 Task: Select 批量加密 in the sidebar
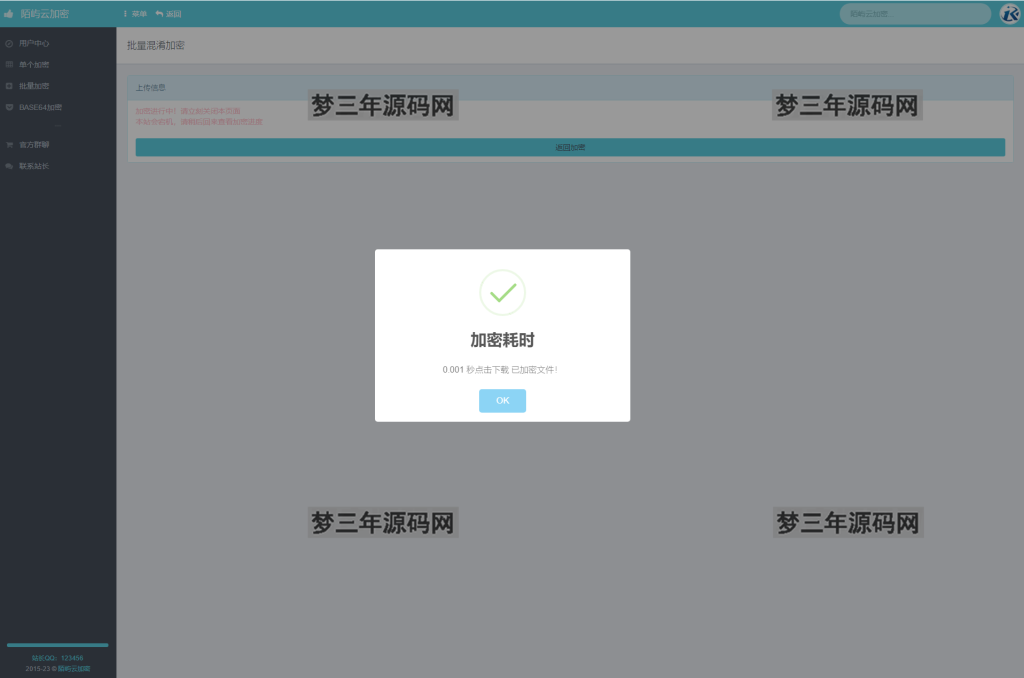[x=34, y=86]
